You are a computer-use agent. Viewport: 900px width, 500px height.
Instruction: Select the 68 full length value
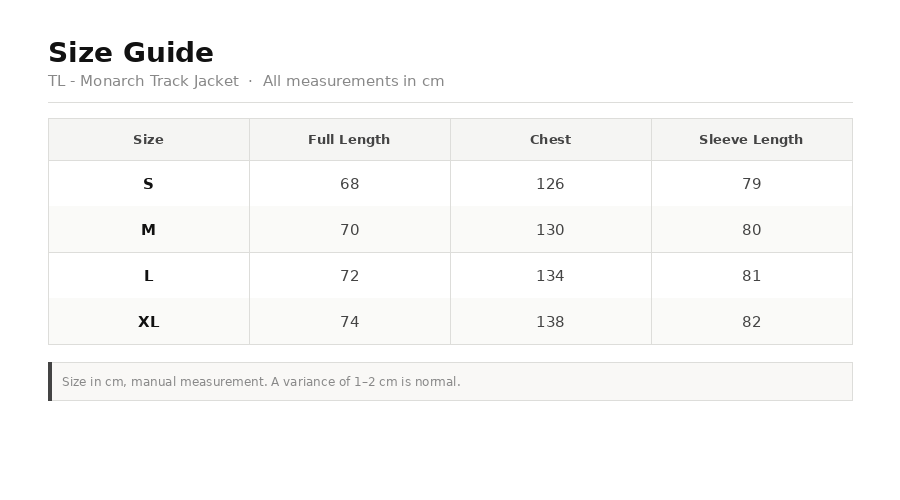coord(350,184)
